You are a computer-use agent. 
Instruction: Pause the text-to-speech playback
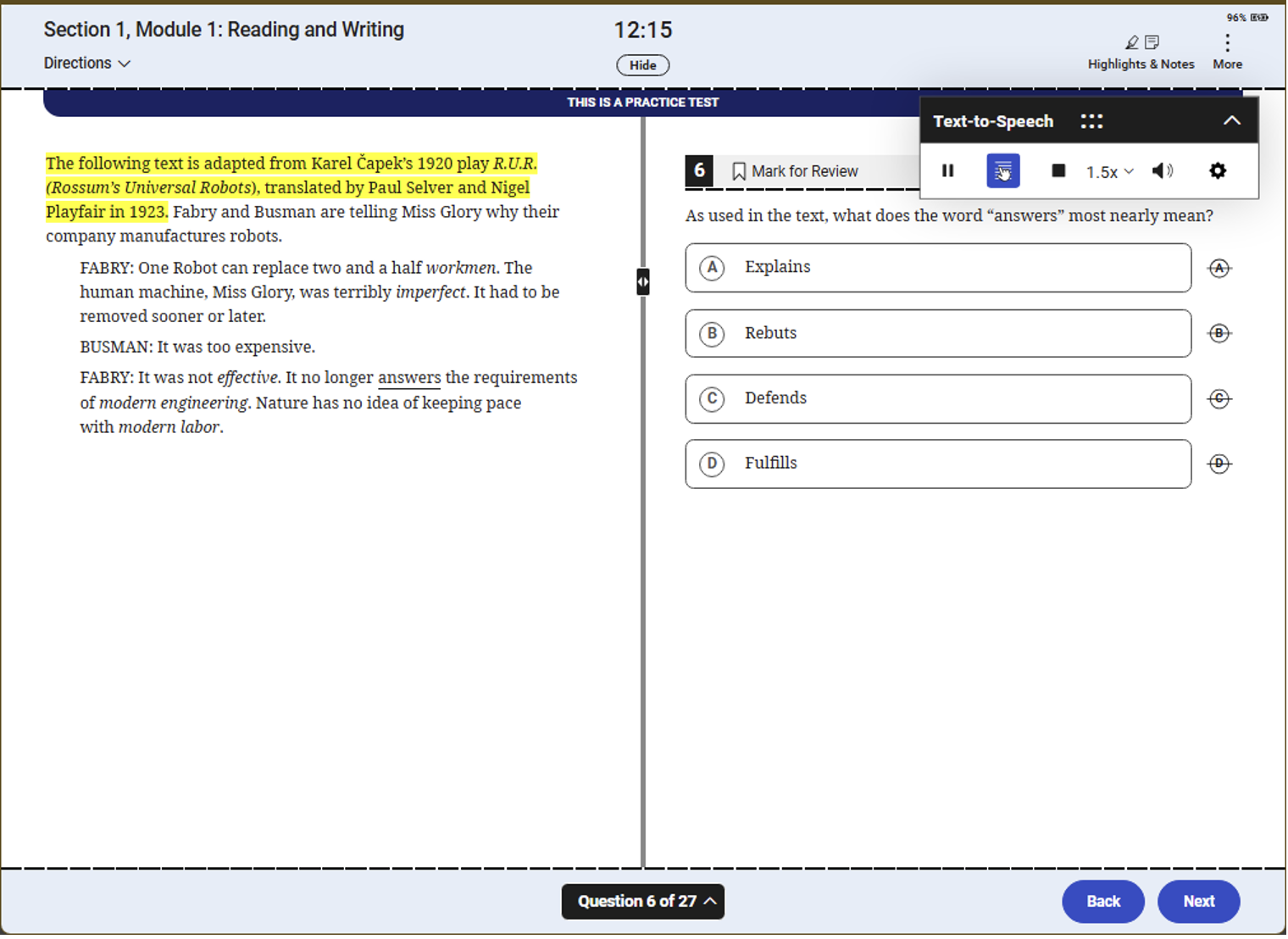point(948,170)
